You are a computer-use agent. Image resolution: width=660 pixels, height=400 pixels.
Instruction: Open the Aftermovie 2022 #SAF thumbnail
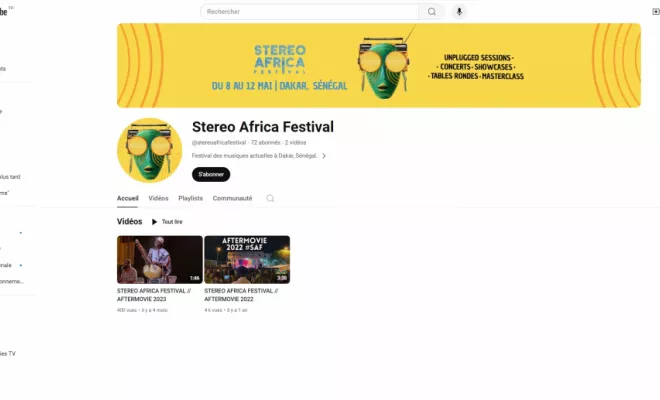pos(247,259)
